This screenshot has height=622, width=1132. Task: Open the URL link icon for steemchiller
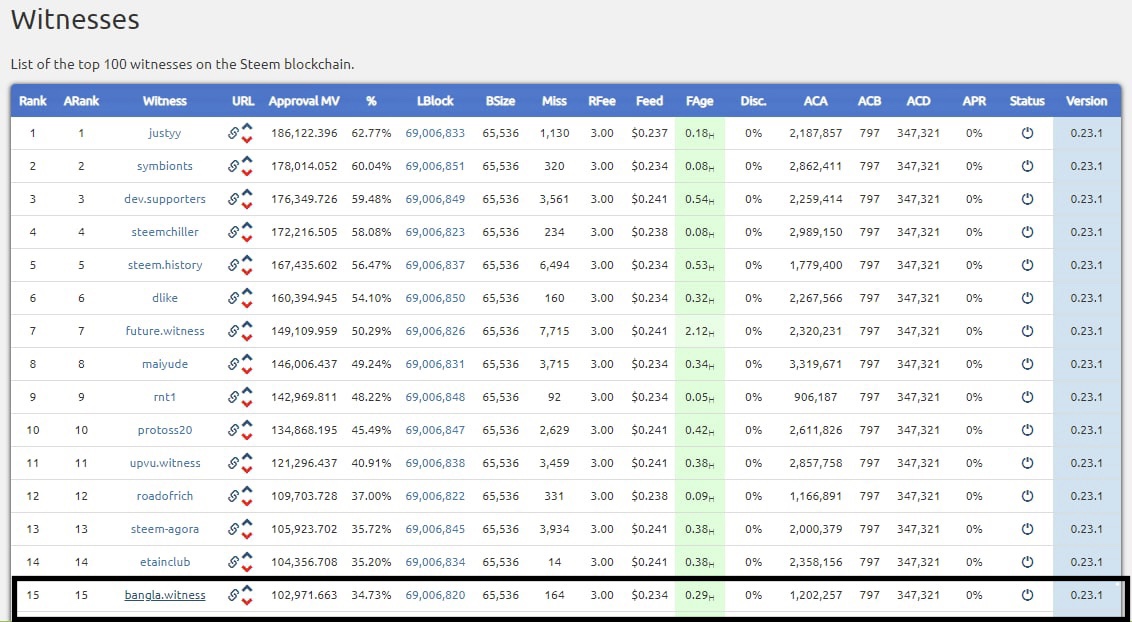234,232
